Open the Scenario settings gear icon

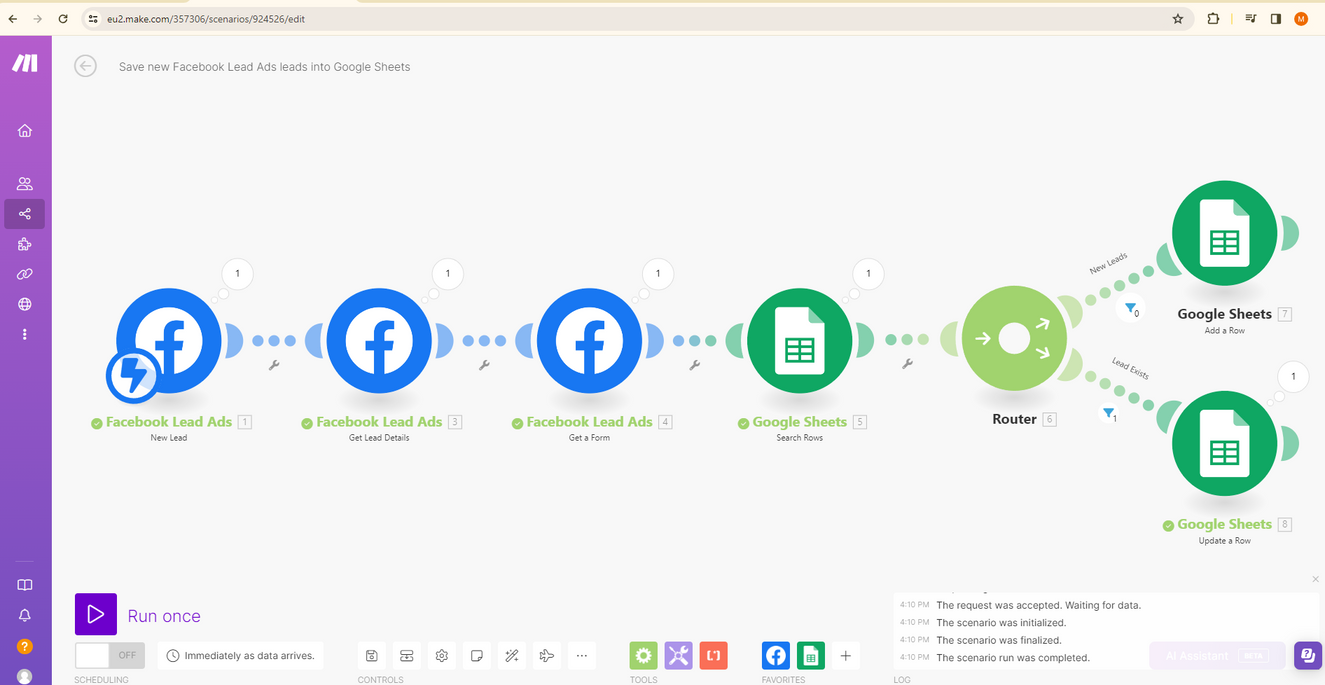click(x=442, y=656)
